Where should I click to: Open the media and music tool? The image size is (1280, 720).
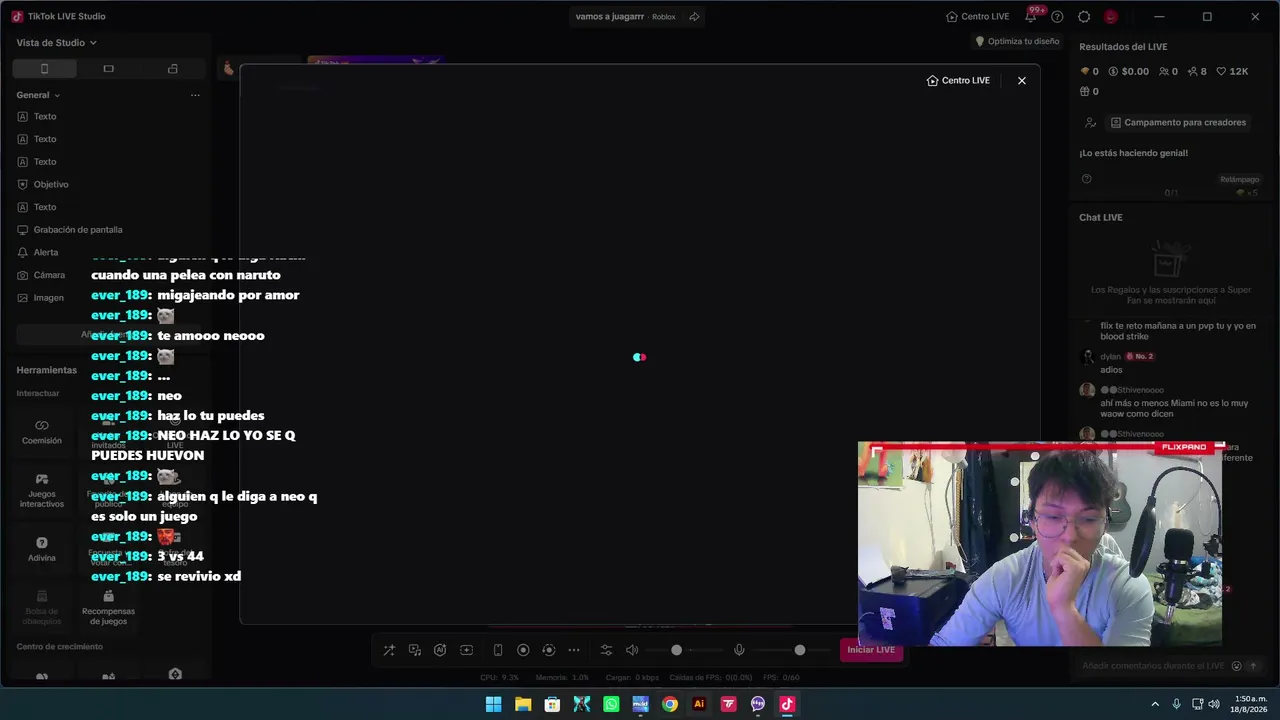tap(415, 650)
